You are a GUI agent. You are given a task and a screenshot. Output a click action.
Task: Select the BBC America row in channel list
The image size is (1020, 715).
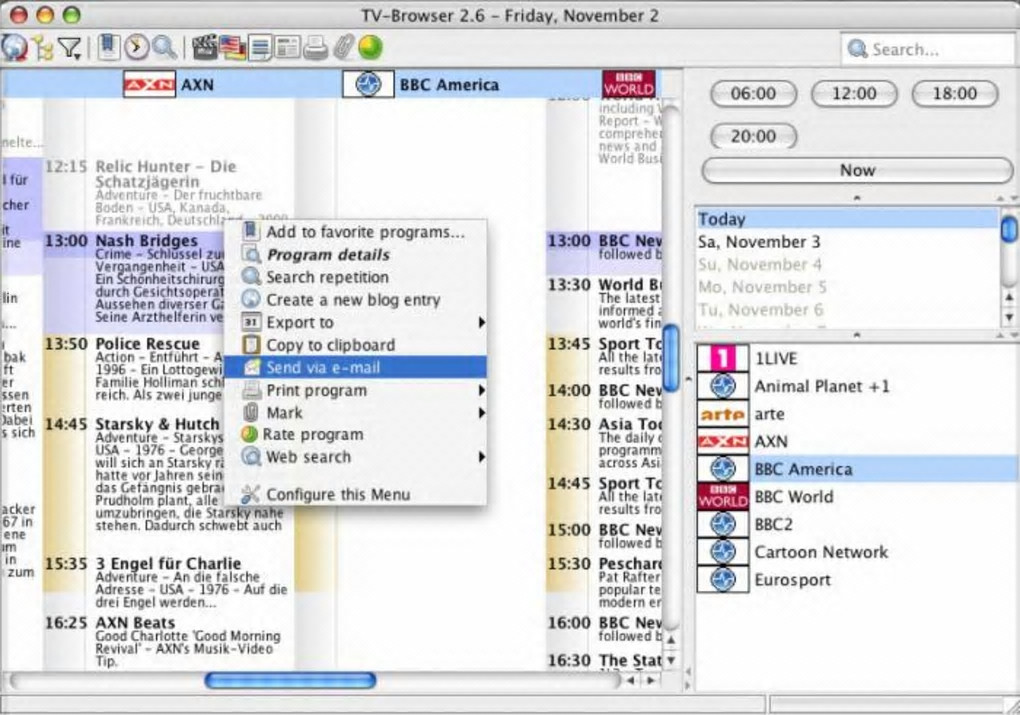pyautogui.click(x=857, y=469)
